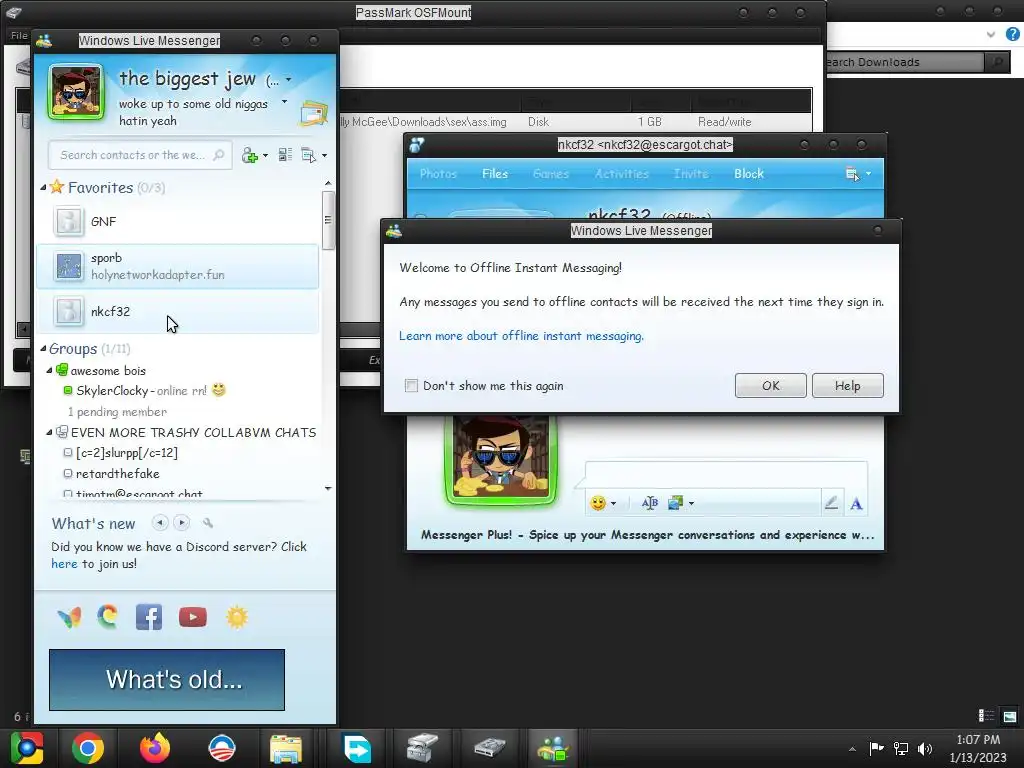Collapse the awesome bois group
This screenshot has height=768, width=1024.
[x=50, y=370]
